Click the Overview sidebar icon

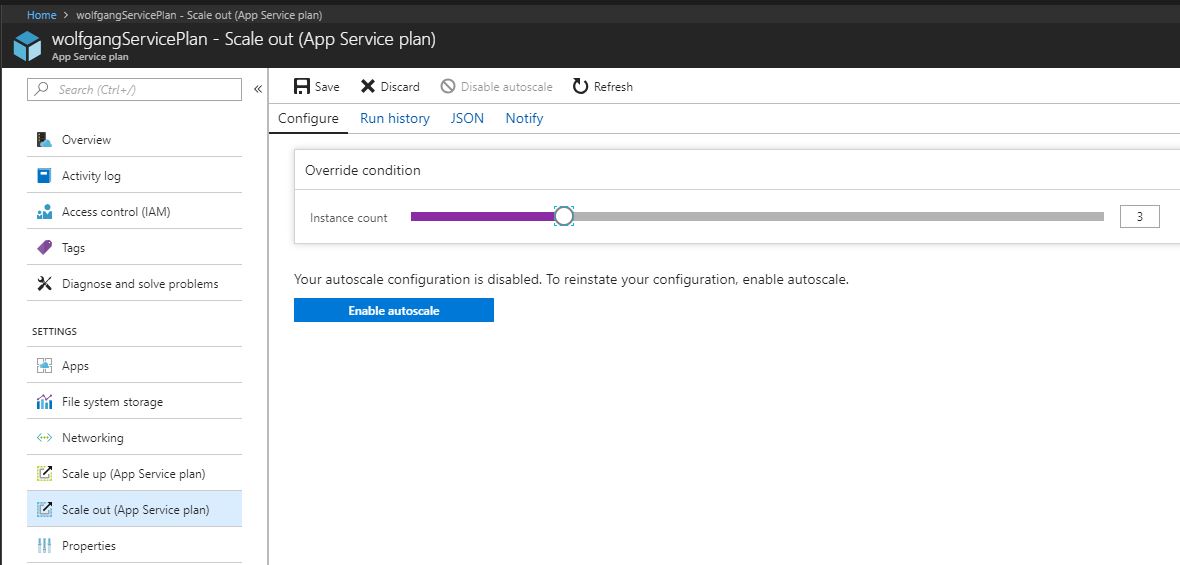click(44, 140)
